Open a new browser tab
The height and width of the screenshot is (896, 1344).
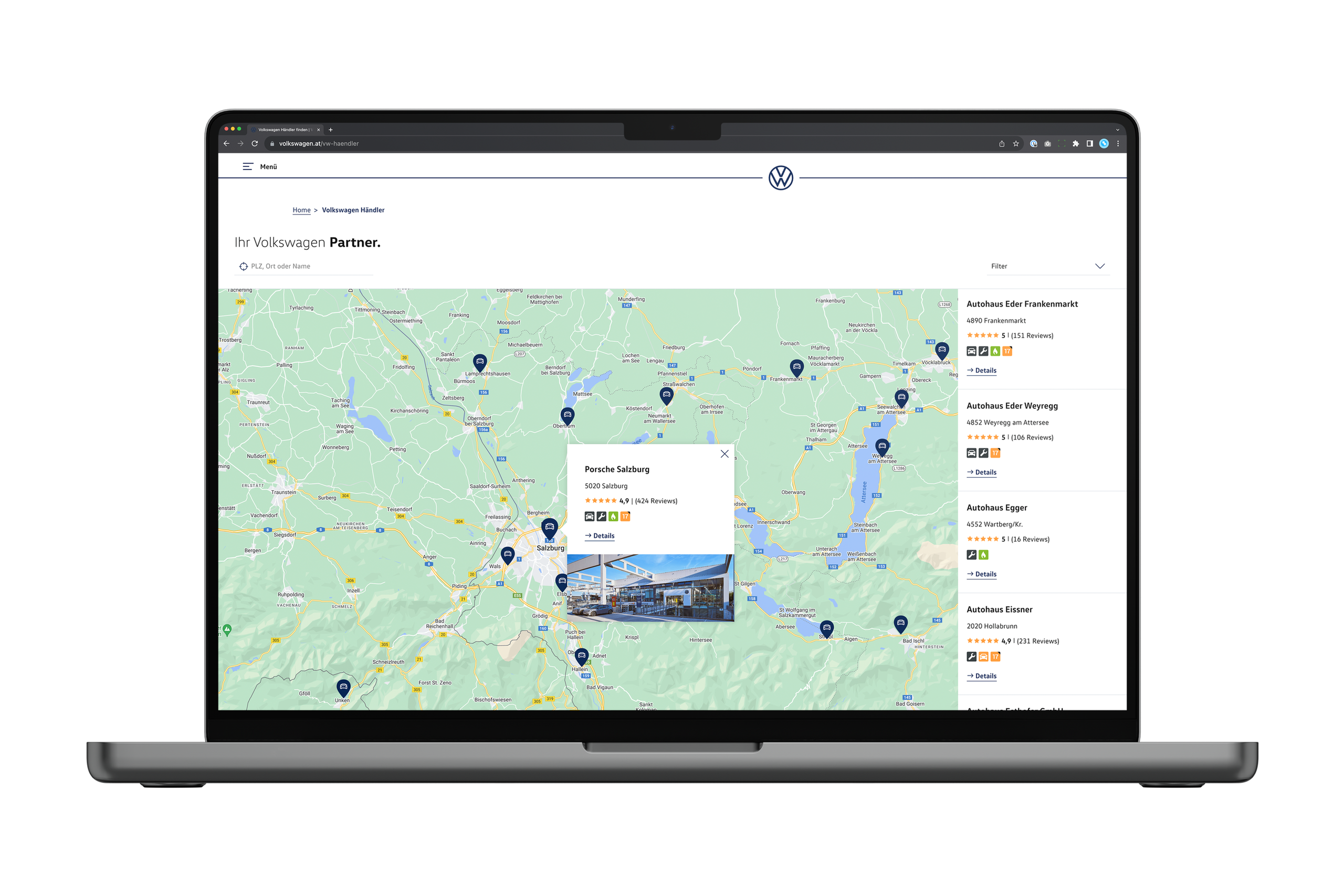(x=330, y=130)
